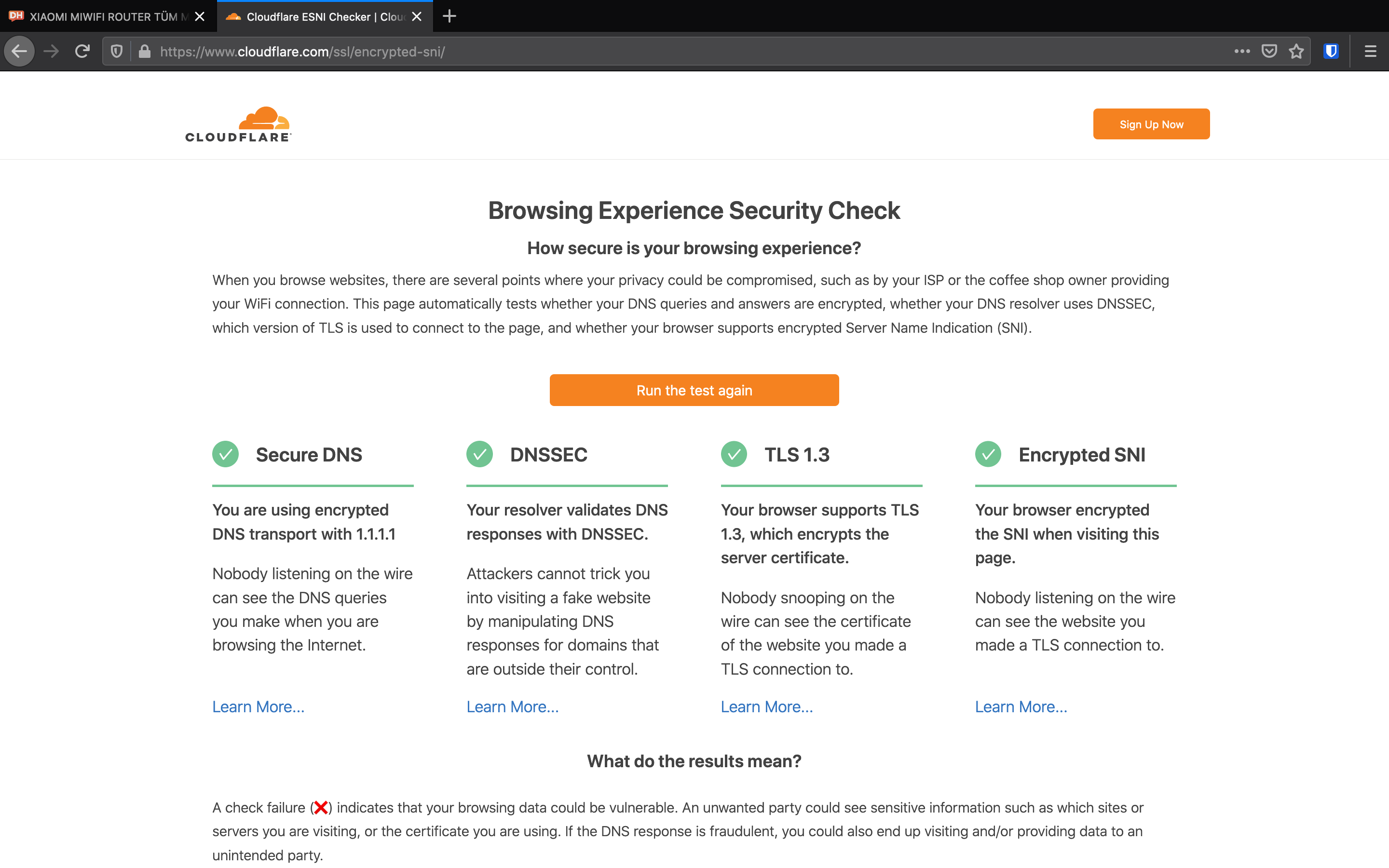Close the Cloudflare ESNI Checker tab

pos(417,17)
